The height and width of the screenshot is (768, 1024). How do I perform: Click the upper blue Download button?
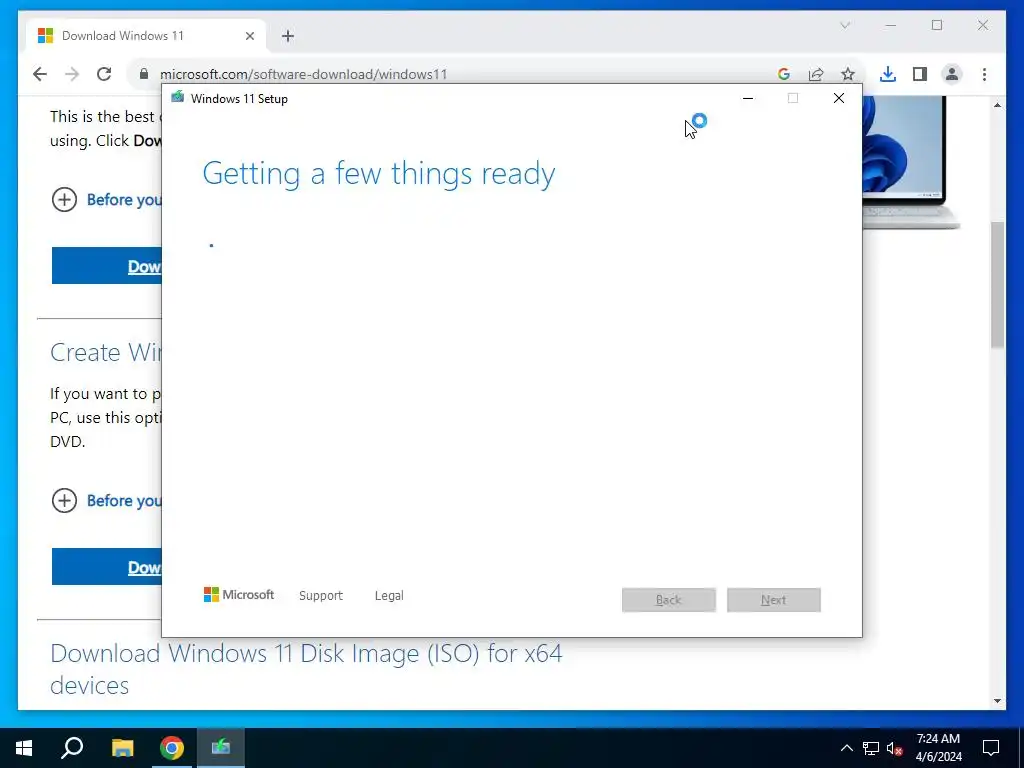pyautogui.click(x=106, y=266)
